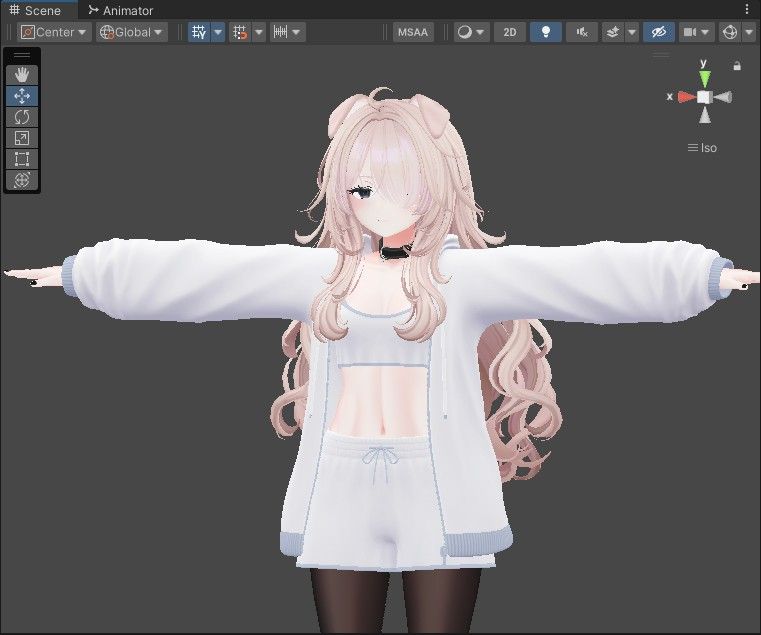Viewport: 761px width, 635px height.
Task: Expand grid visibility options arrow
Action: (218, 32)
